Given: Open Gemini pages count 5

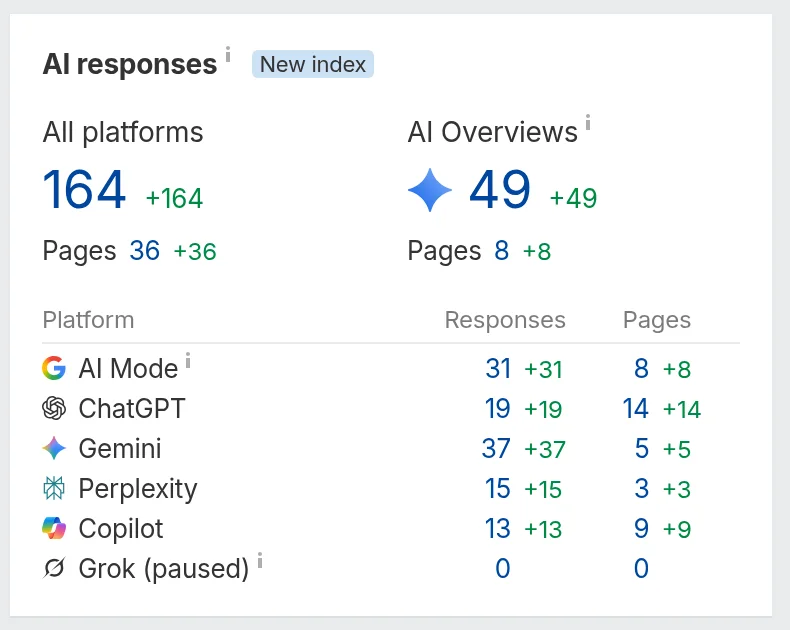Looking at the screenshot, I should coord(642,448).
